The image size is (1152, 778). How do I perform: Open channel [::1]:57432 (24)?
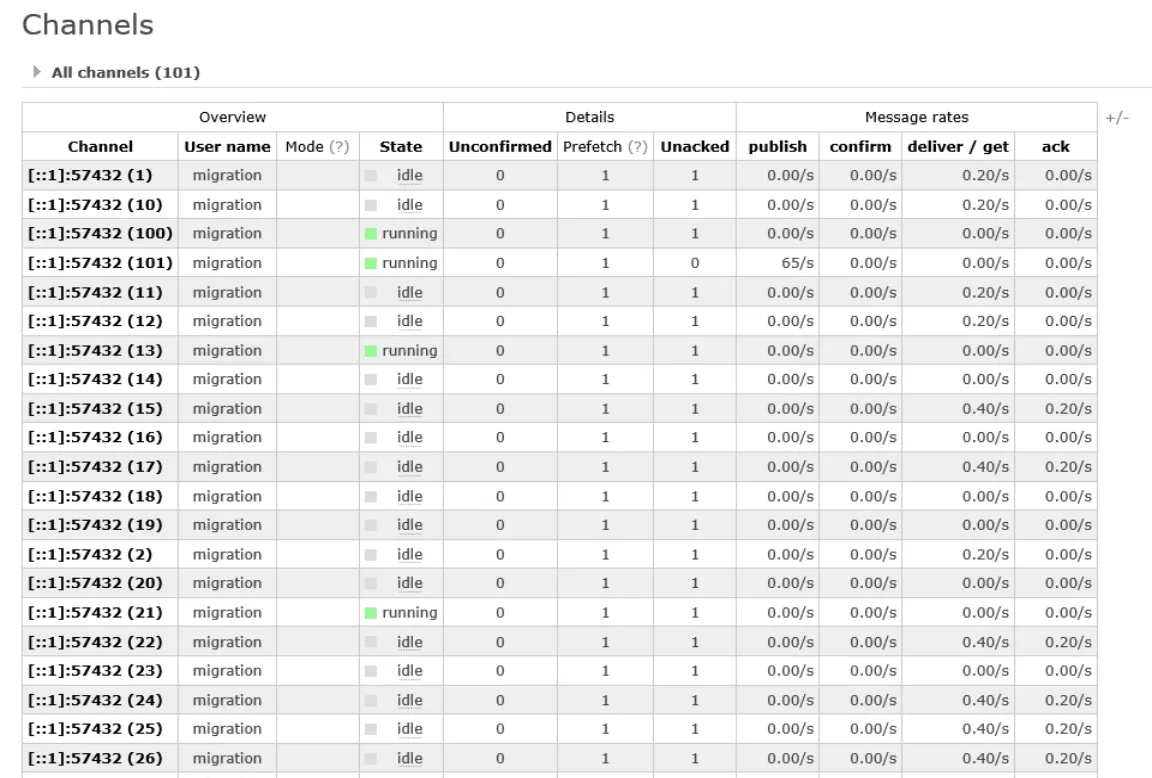click(x=95, y=699)
